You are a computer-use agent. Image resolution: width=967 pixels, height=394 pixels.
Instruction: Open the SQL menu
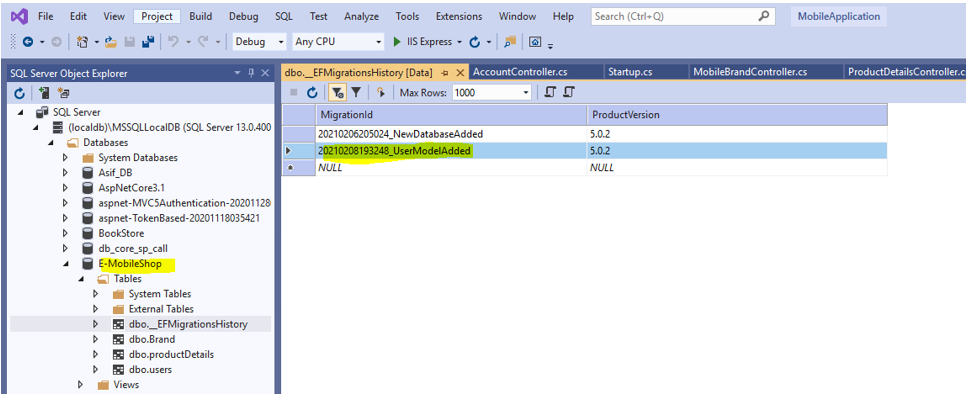coord(284,17)
